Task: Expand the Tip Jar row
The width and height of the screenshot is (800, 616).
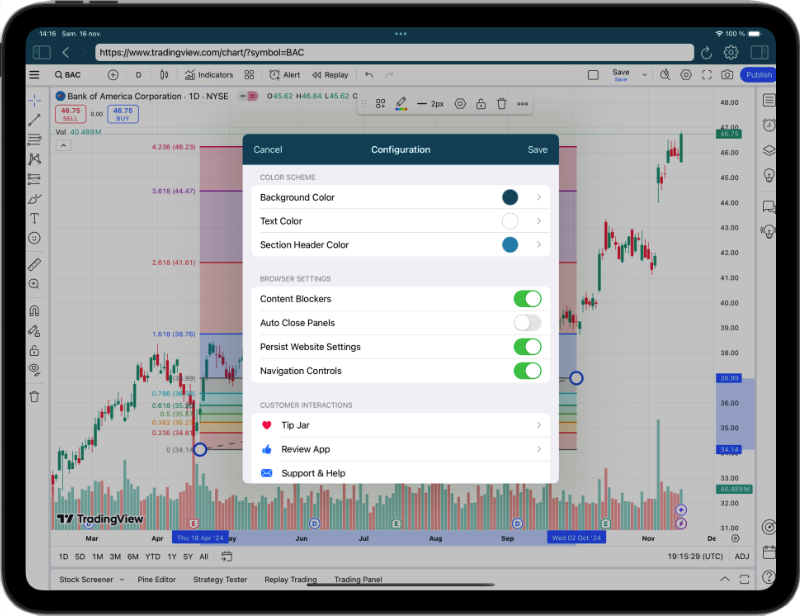Action: (400, 425)
